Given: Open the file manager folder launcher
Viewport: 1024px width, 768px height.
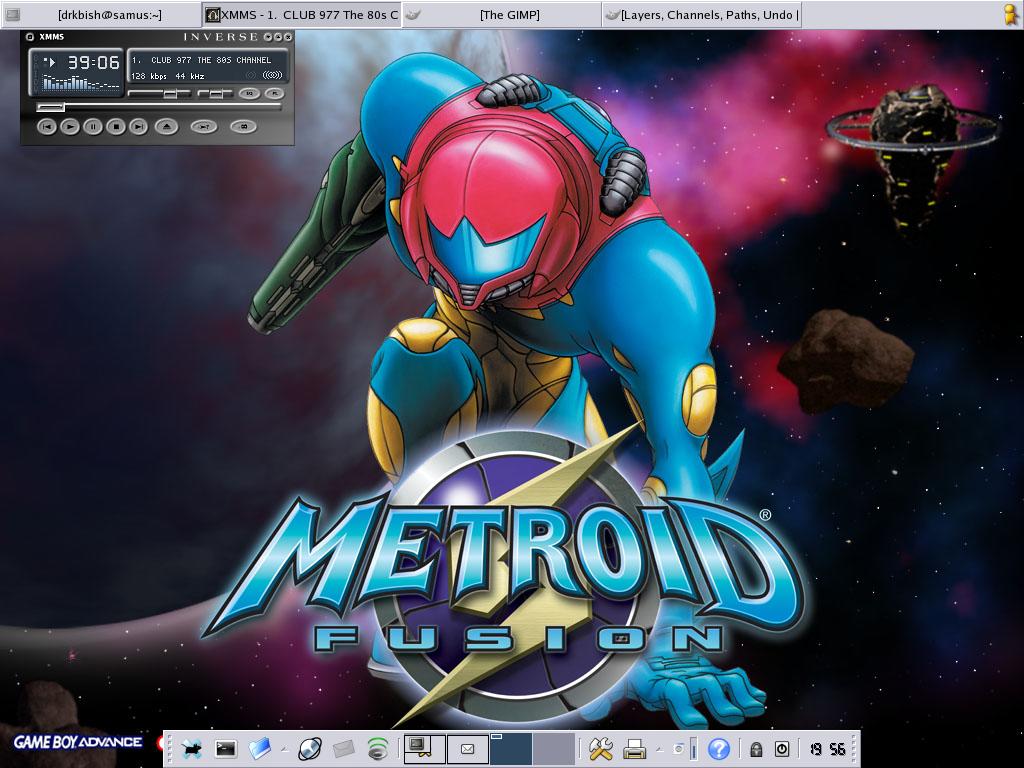Looking at the screenshot, I should [x=260, y=748].
